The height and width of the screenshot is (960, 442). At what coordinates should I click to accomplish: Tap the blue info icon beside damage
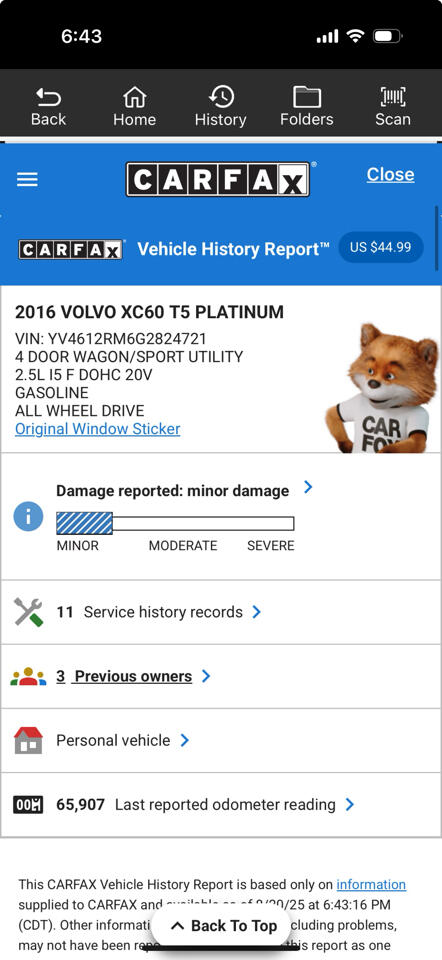(28, 516)
